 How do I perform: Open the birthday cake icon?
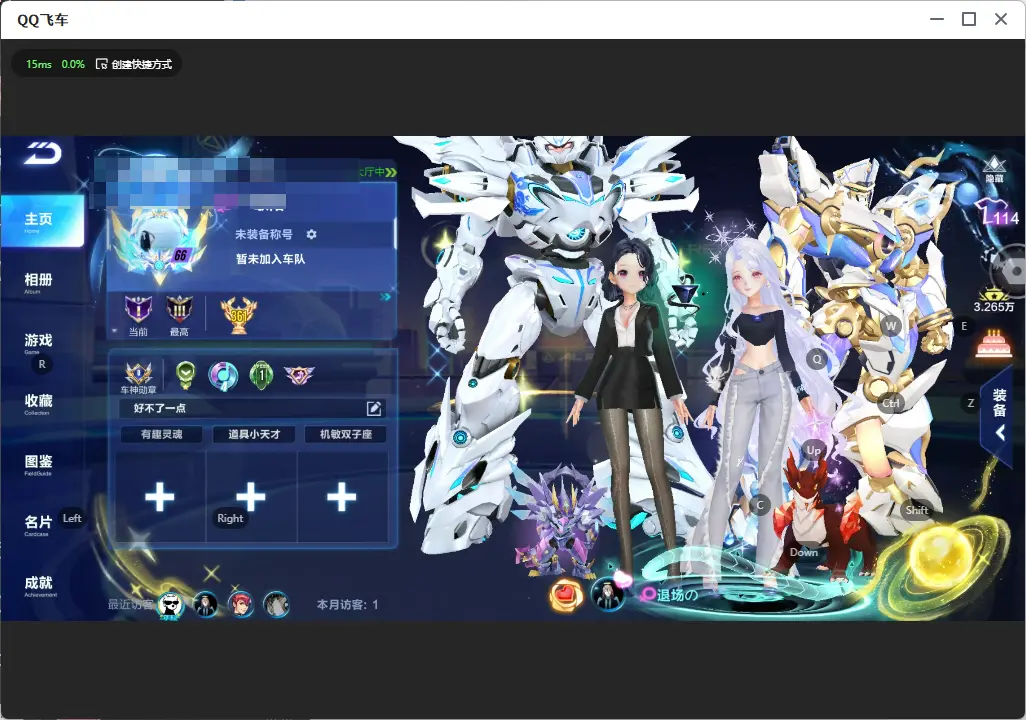993,344
